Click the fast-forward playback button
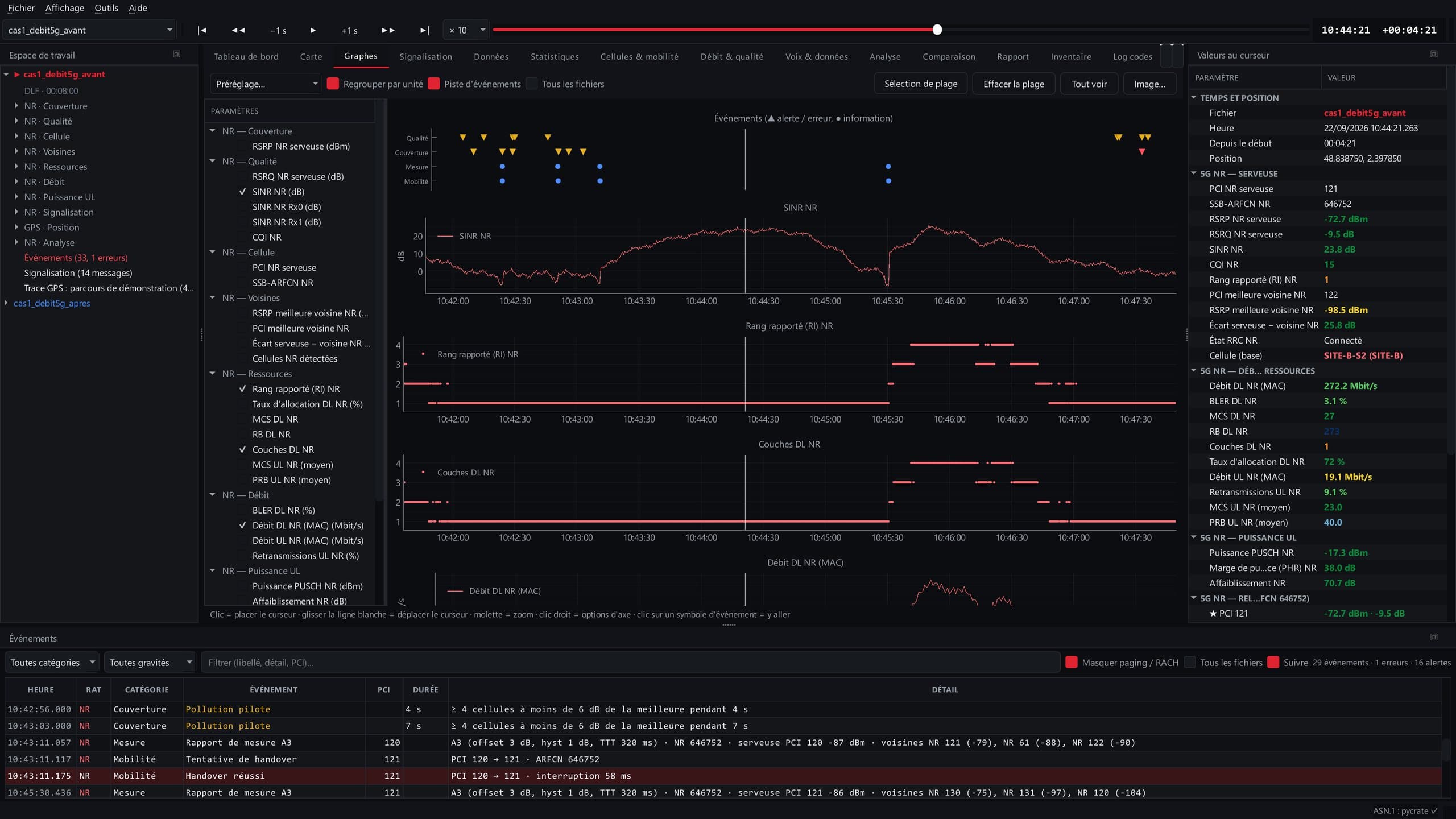The height and width of the screenshot is (819, 1456). [388, 30]
